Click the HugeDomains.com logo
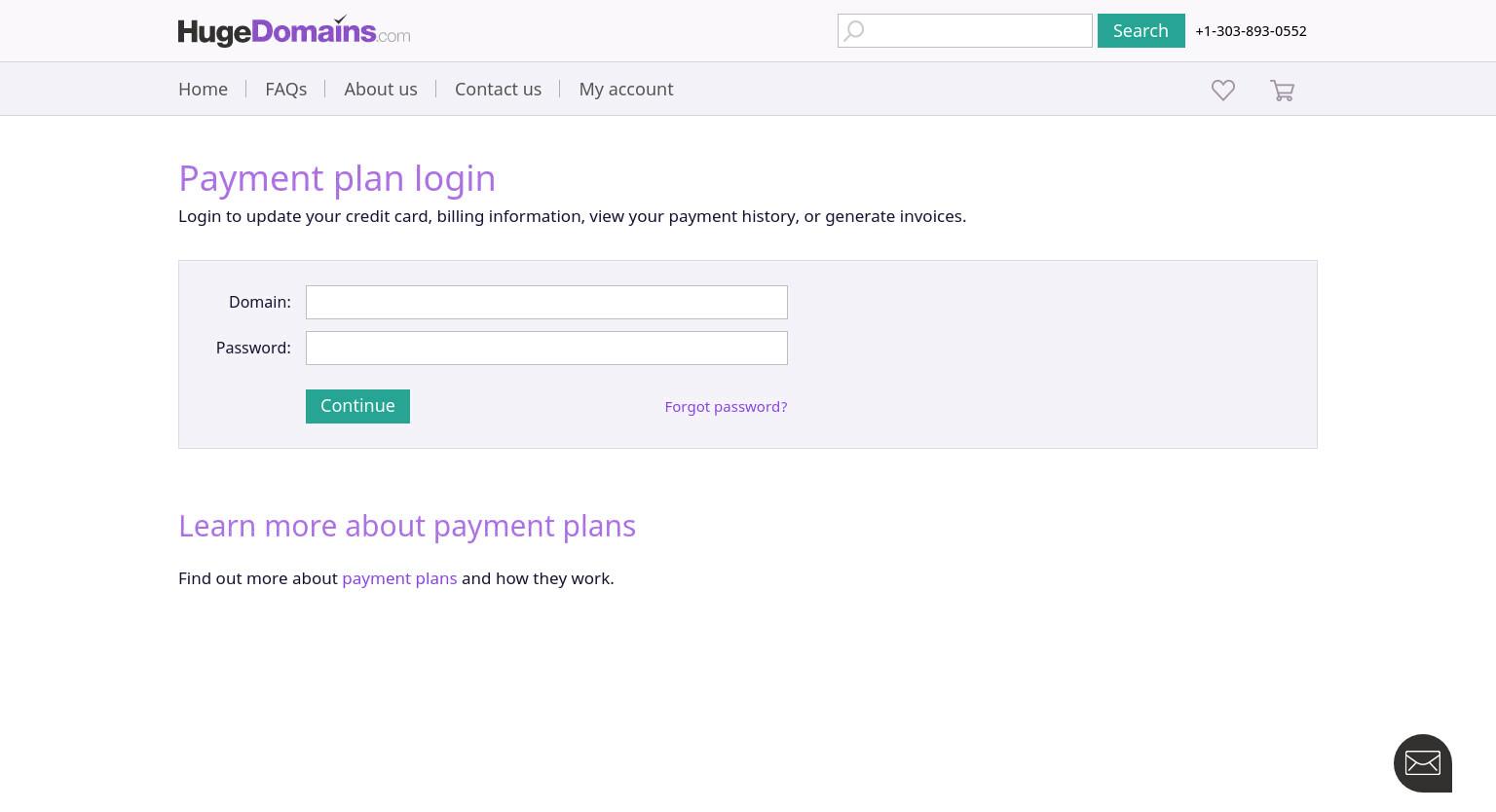This screenshot has width=1496, height=812. click(x=294, y=31)
